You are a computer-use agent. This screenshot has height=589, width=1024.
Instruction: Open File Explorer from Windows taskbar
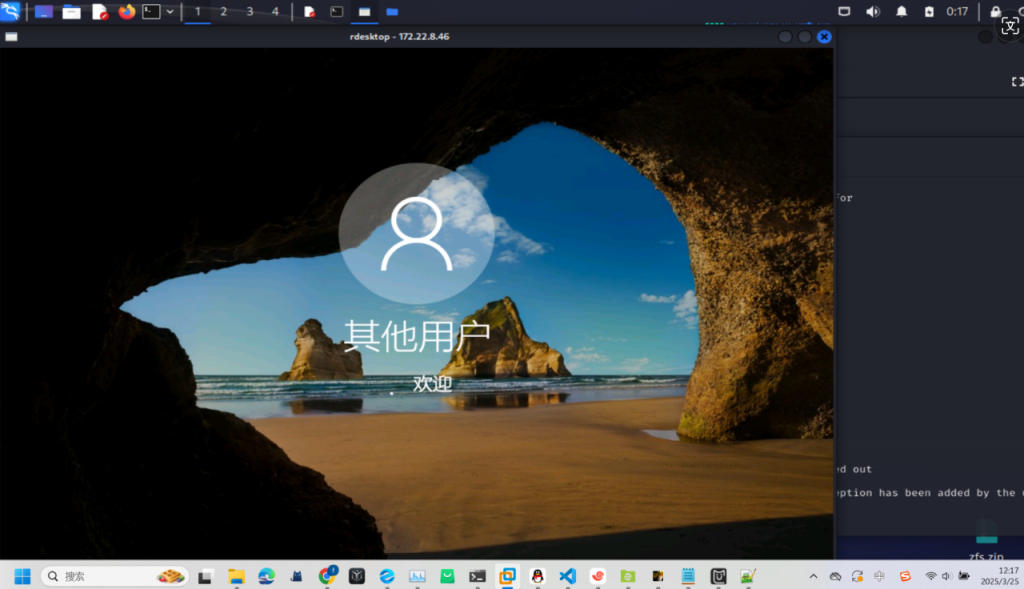click(236, 576)
